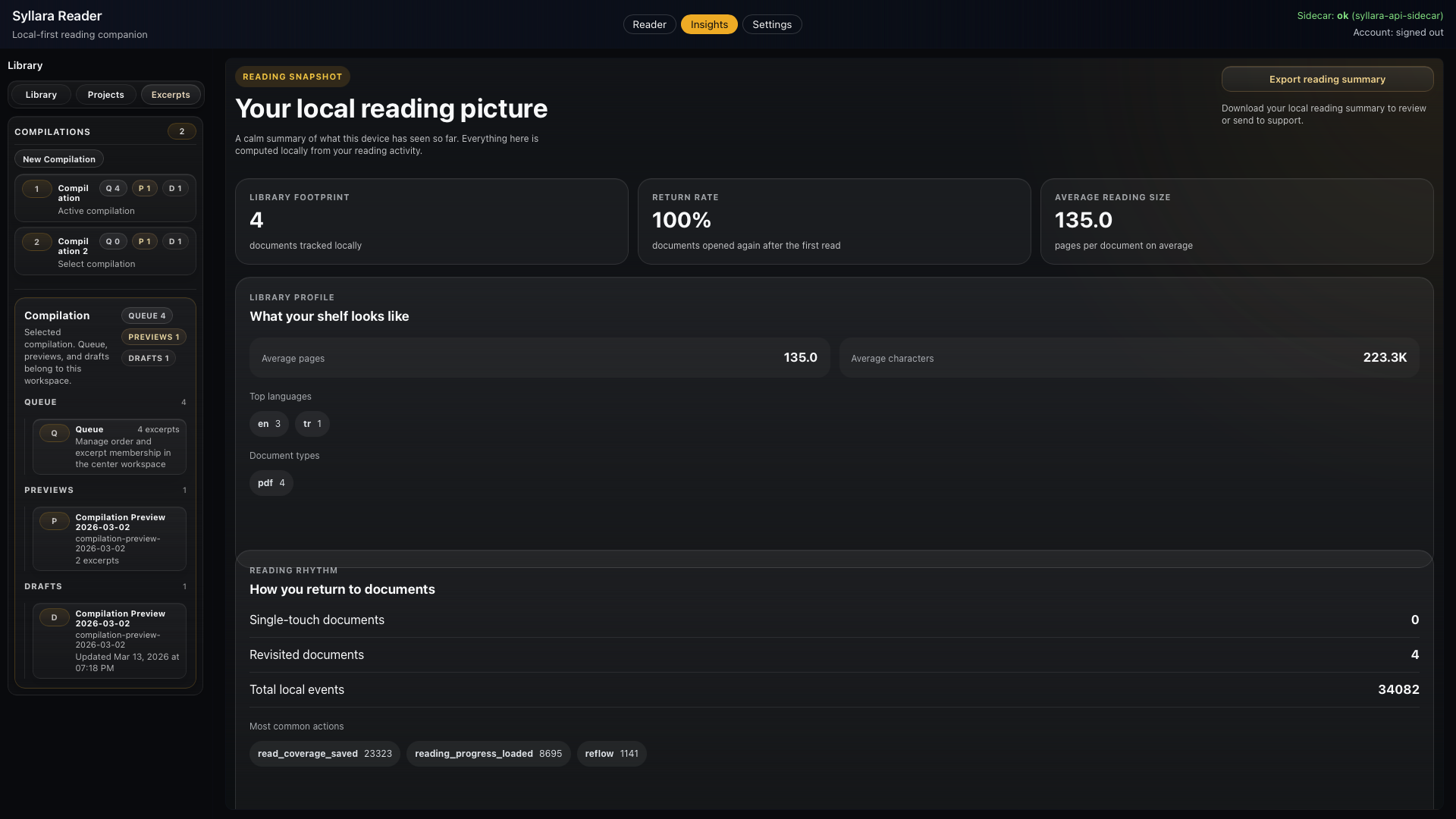Click the QUEUE 4 pill
Viewport: 1456px width, 819px height.
click(x=147, y=315)
